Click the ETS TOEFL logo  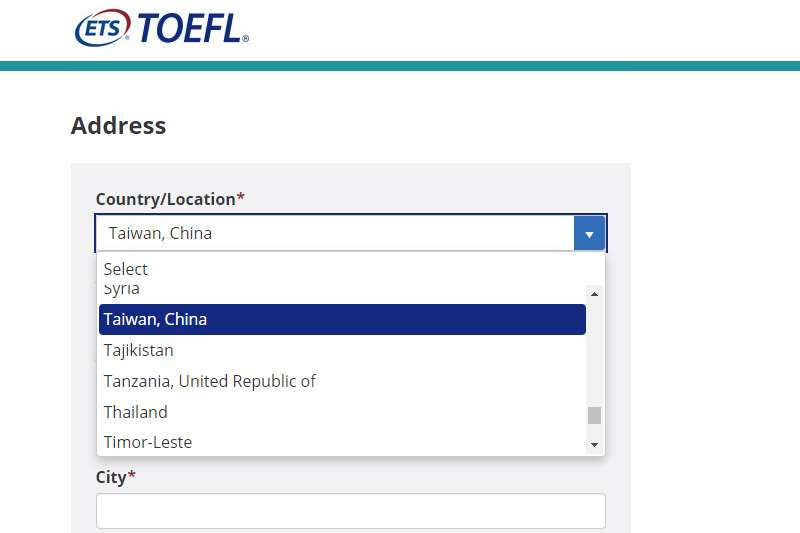tap(162, 28)
